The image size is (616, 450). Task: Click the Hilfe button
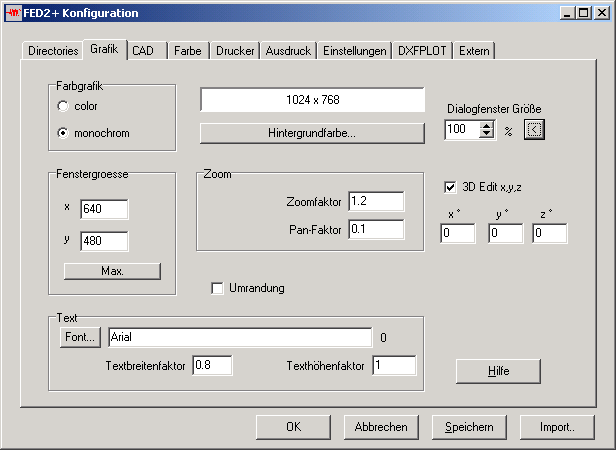coord(499,371)
